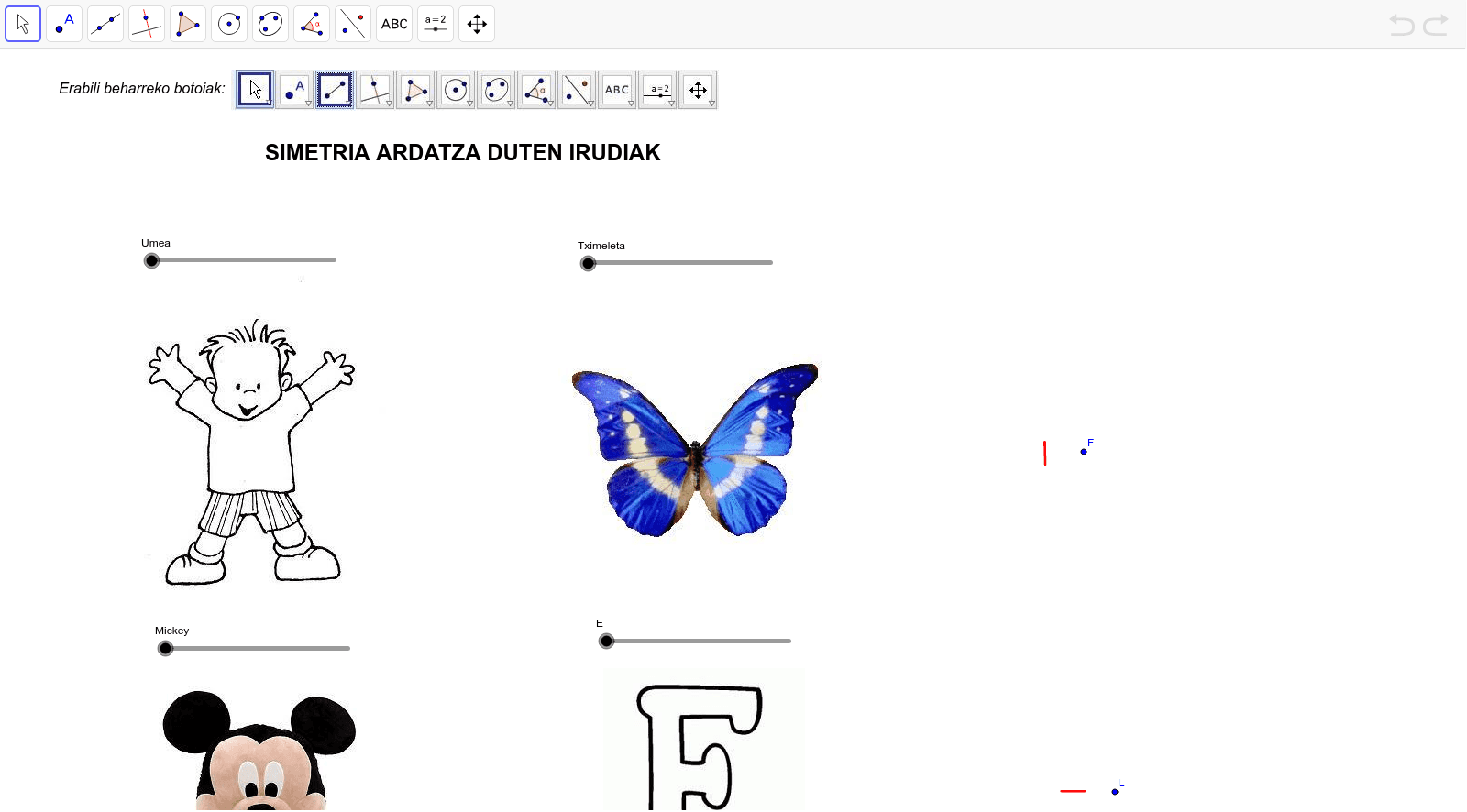Click the red vertical segment near F
The image size is (1467, 812).
[1045, 454]
